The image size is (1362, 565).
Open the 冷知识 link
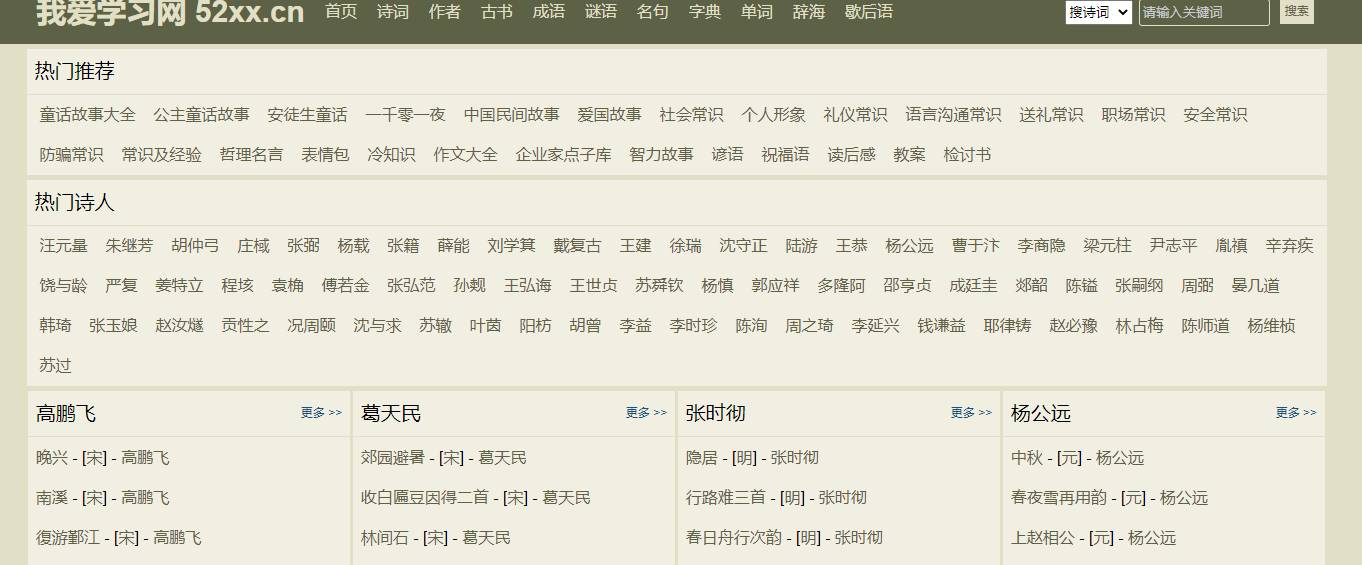[x=392, y=155]
